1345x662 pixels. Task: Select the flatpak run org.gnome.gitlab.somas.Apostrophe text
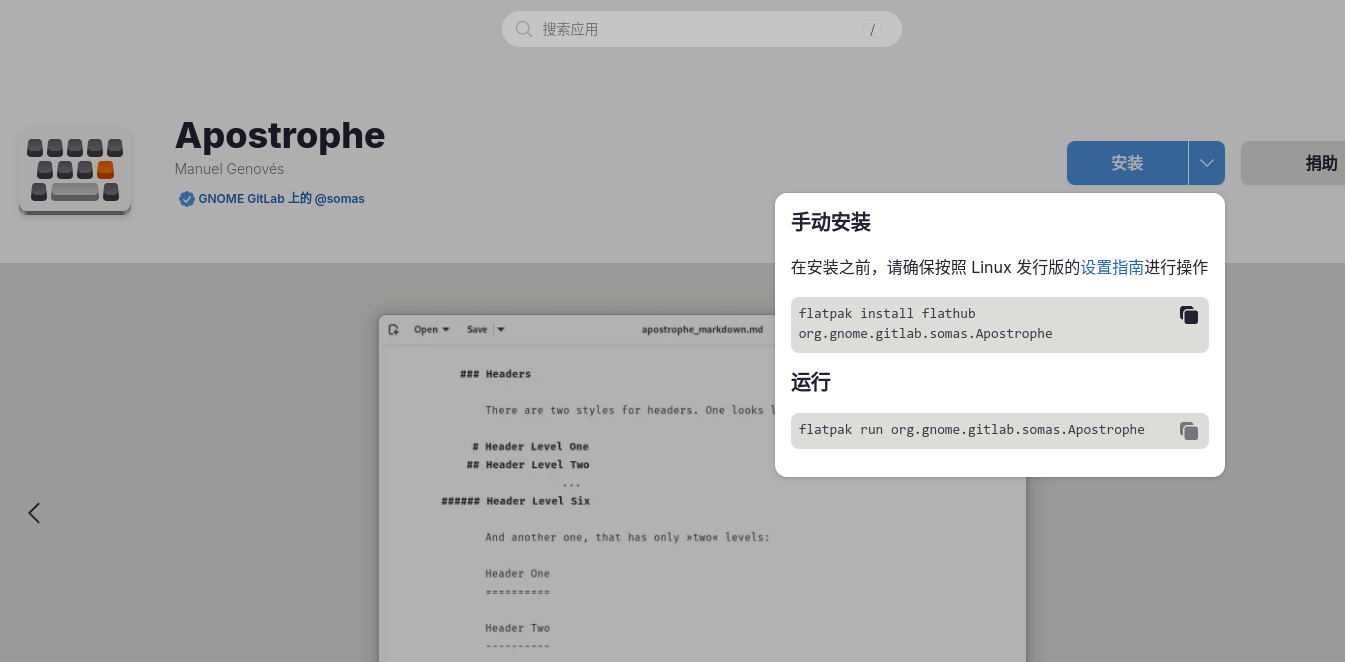click(972, 430)
